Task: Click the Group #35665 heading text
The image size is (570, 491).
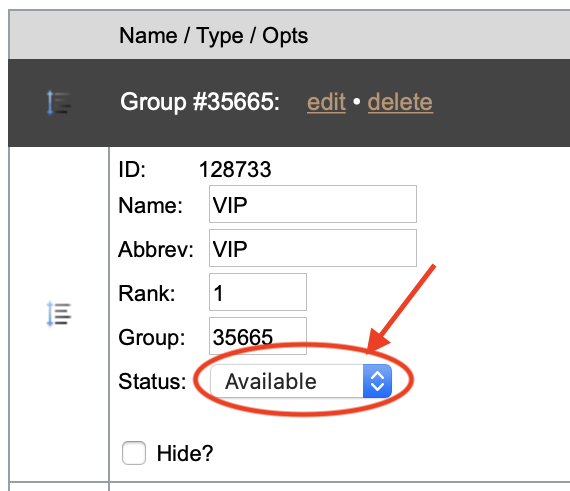Action: click(200, 102)
